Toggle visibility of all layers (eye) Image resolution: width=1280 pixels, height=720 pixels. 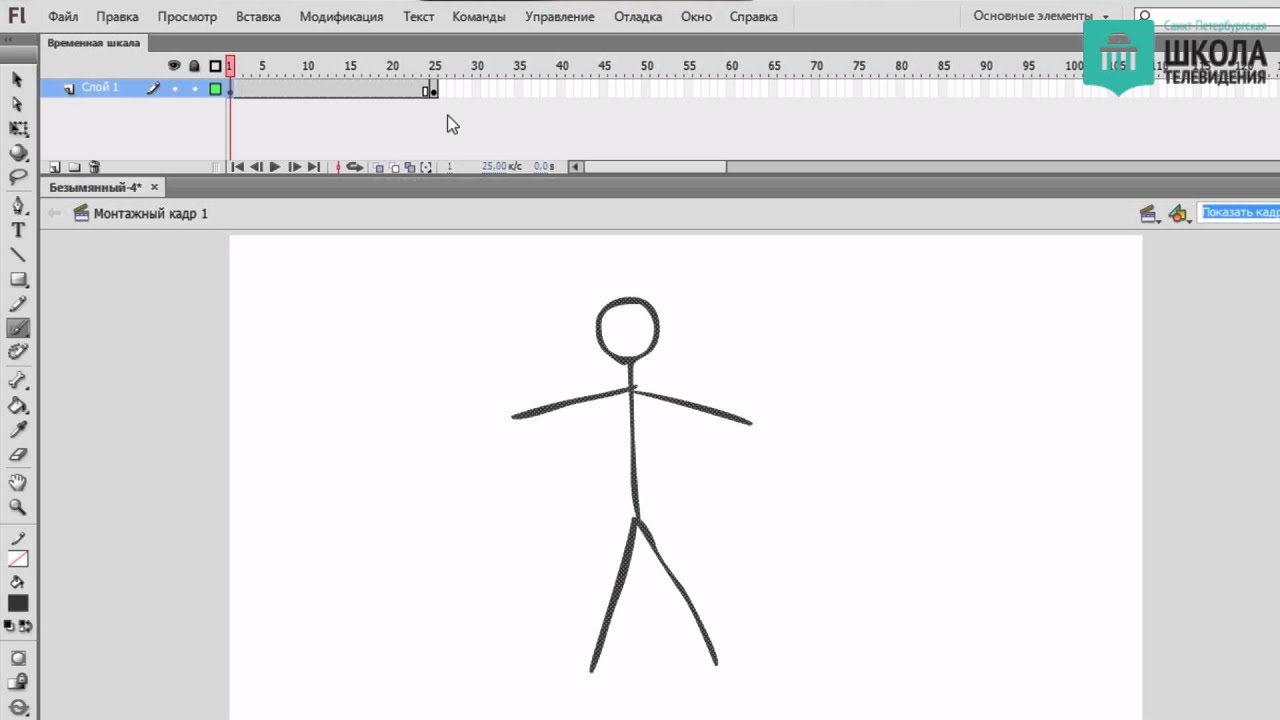point(174,66)
